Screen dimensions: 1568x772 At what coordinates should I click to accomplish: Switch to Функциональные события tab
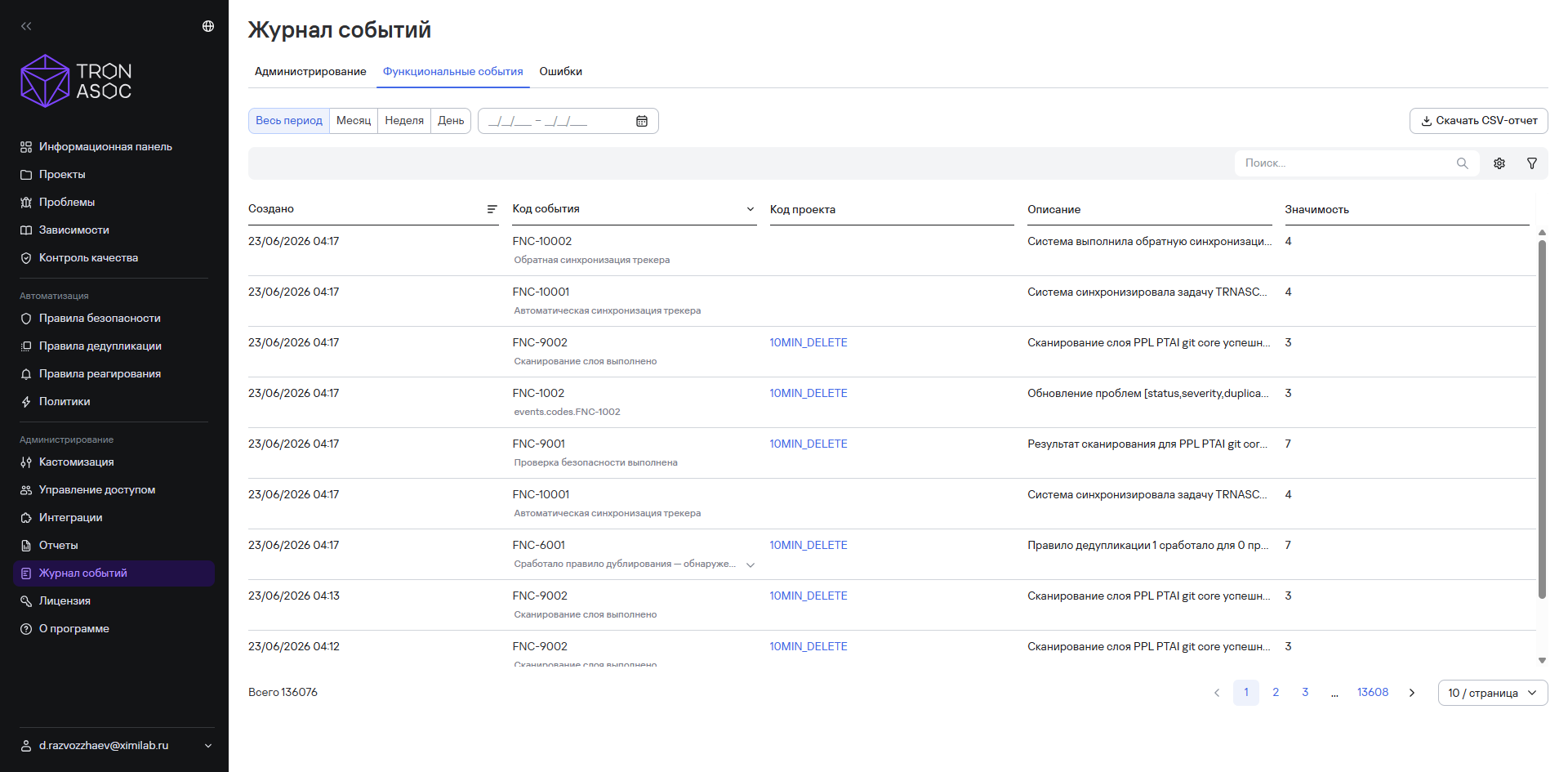[x=453, y=72]
